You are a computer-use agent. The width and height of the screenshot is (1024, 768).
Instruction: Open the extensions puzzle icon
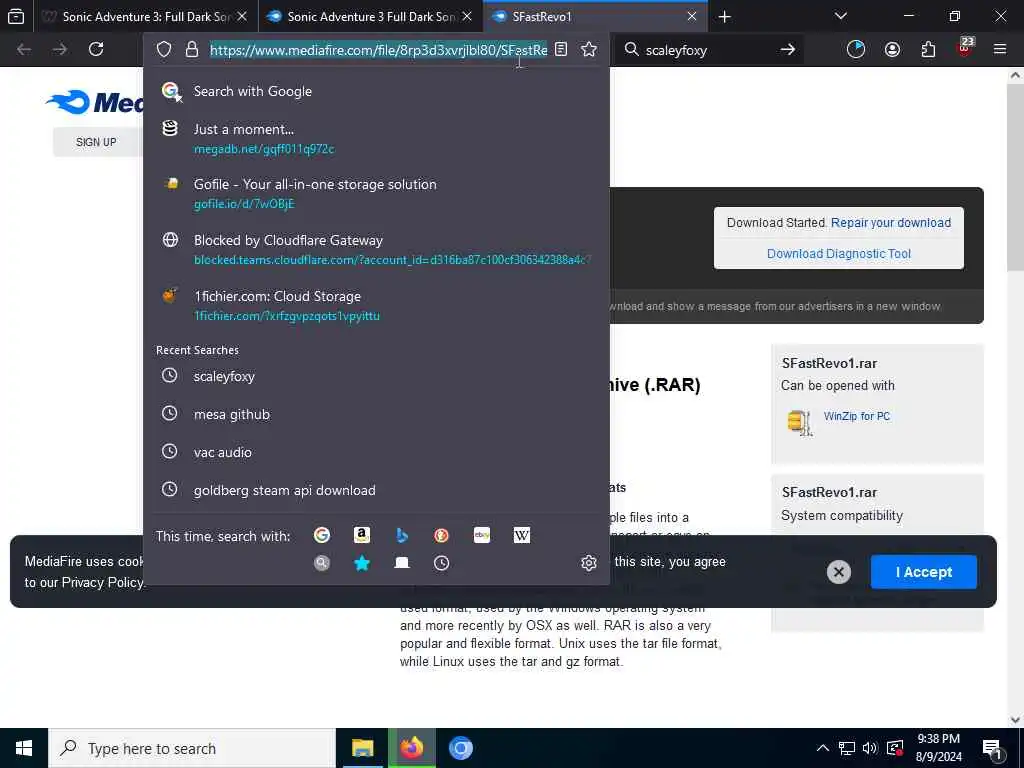tap(928, 50)
